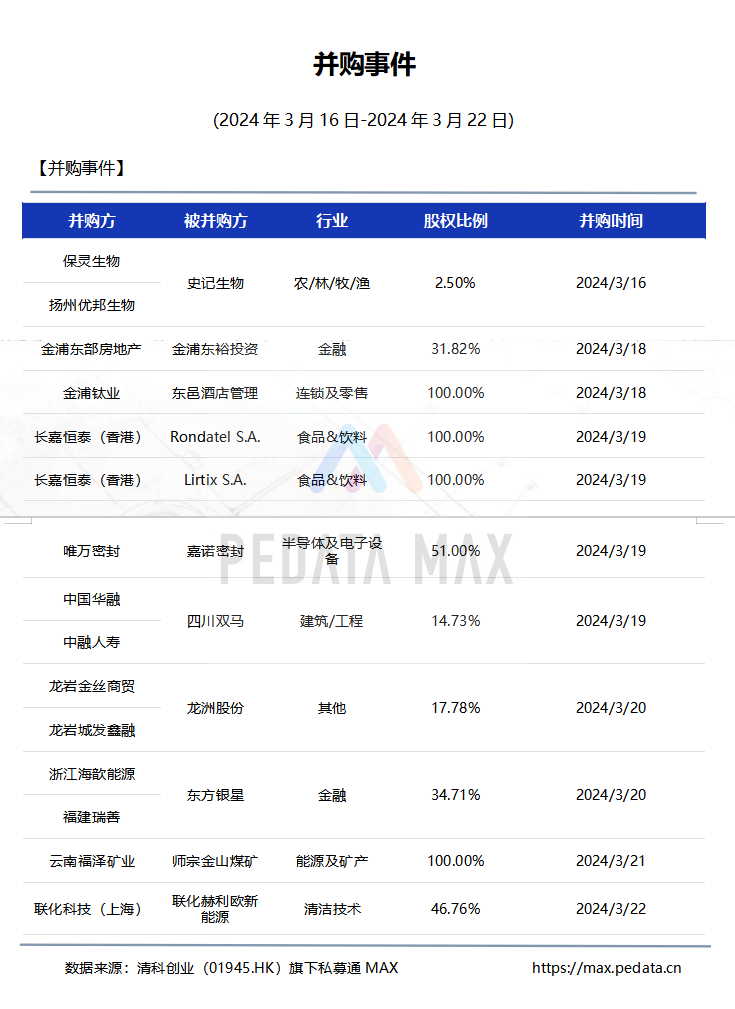Select the 浙江海歆能源 cell
Image resolution: width=735 pixels, height=1009 pixels.
91,774
